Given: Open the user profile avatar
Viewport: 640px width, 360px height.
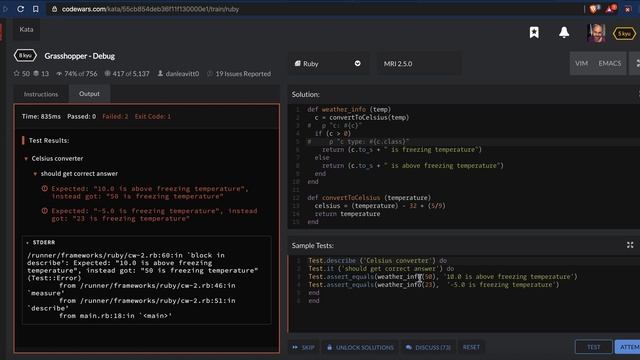Looking at the screenshot, I should coord(596,33).
